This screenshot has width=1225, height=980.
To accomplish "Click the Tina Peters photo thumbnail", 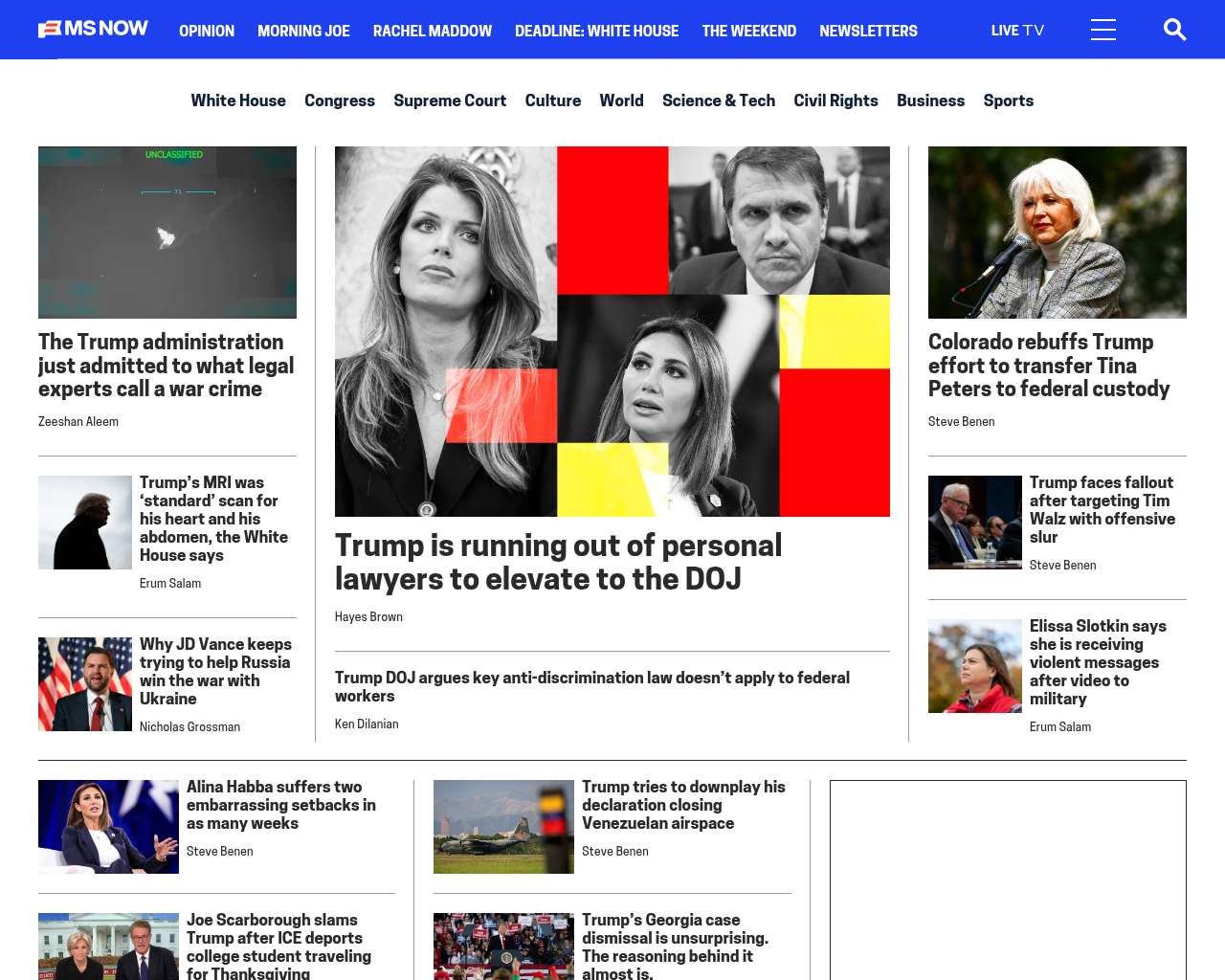I will 1057,233.
